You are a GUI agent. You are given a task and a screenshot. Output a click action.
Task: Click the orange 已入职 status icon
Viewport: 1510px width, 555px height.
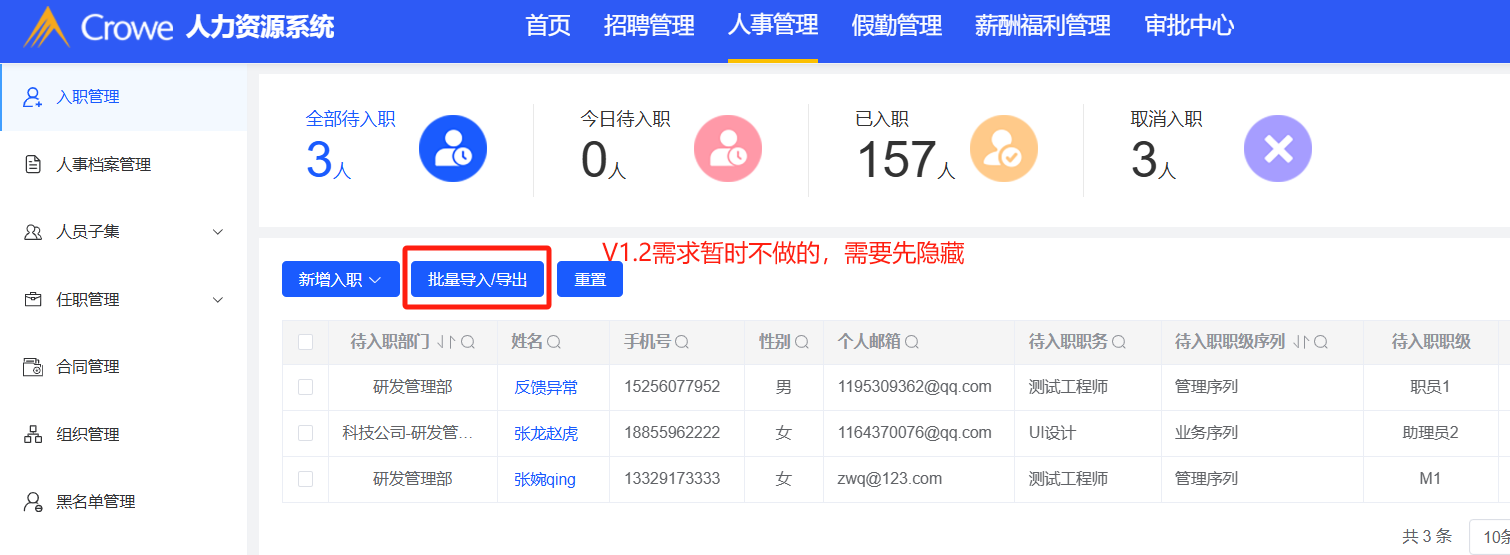pos(1003,149)
